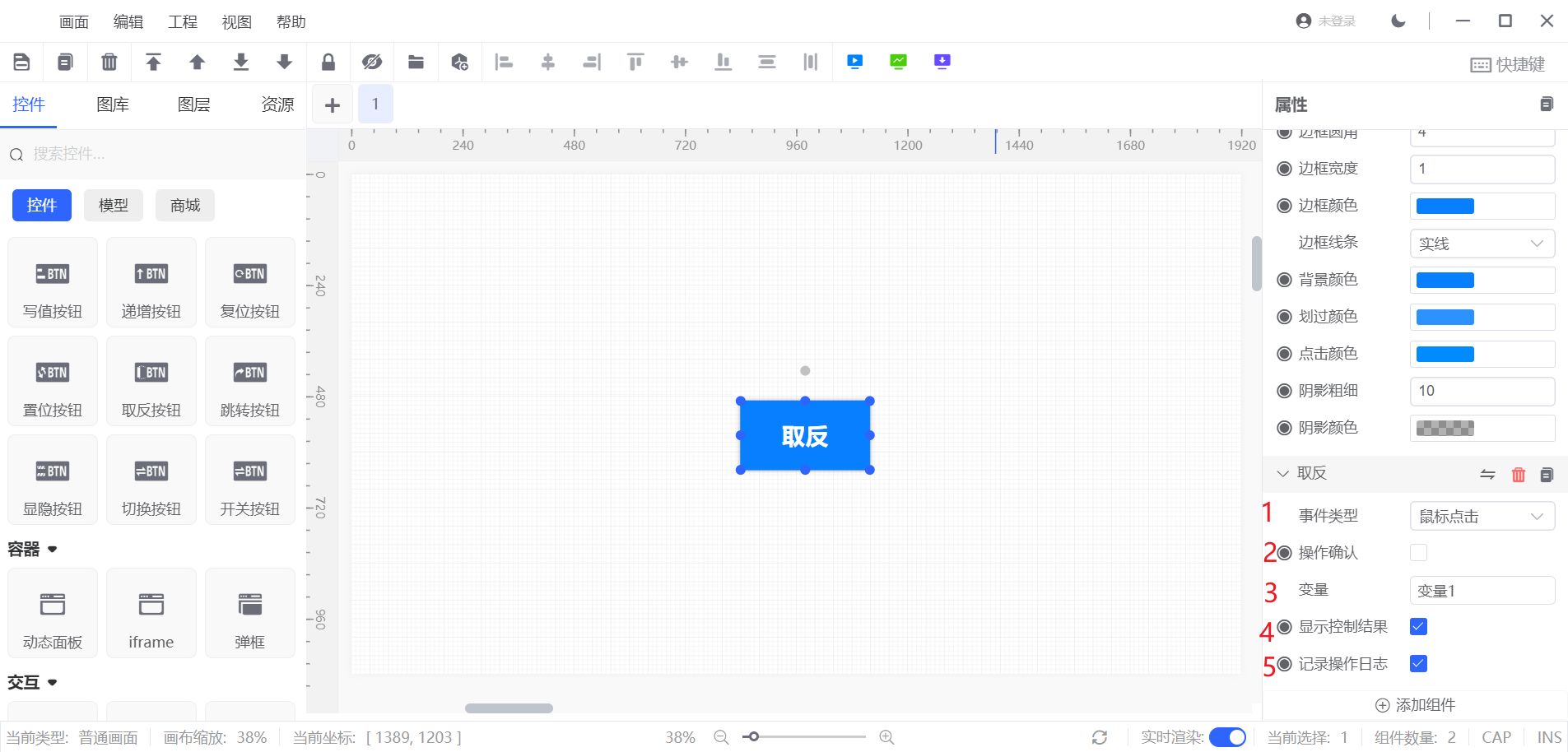
Task: Click the hide visibility eye-slash icon
Action: click(372, 62)
